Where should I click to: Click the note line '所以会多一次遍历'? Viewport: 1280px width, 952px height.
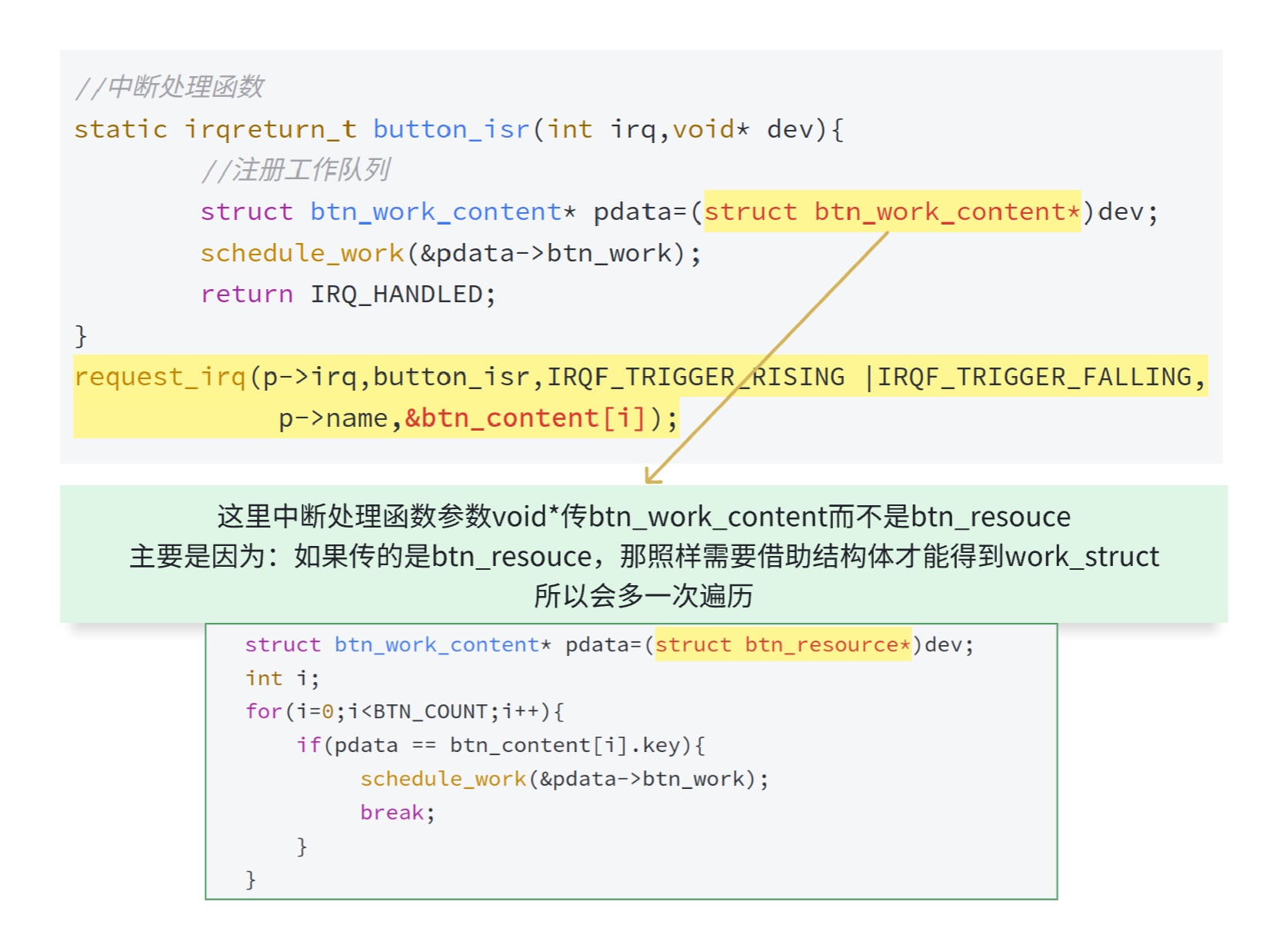644,596
